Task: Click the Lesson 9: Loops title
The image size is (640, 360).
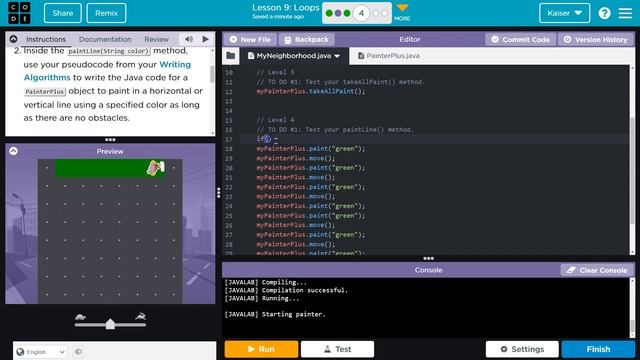Action: coord(286,8)
